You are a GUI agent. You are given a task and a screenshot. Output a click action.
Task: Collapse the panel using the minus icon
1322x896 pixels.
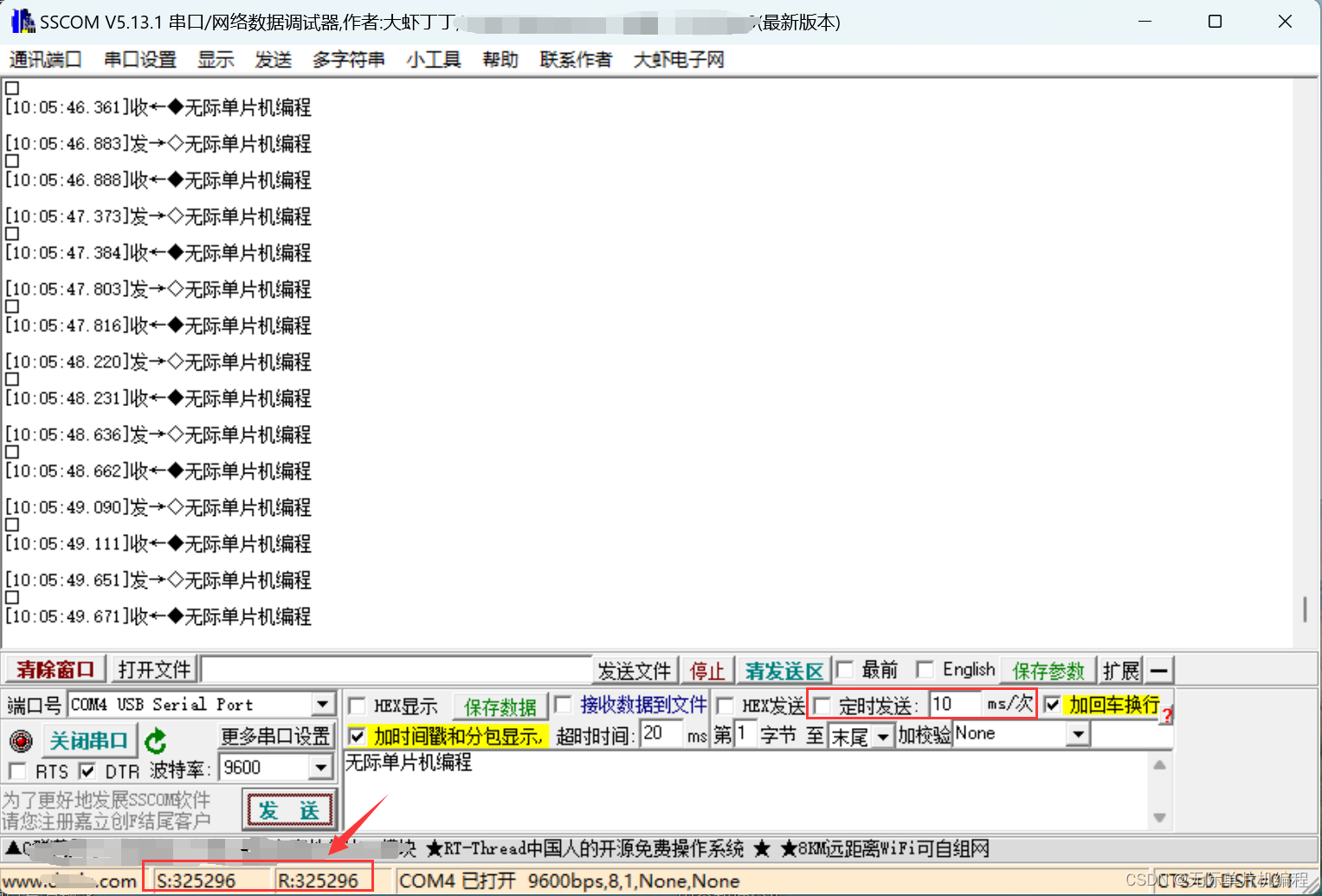pyautogui.click(x=1158, y=669)
